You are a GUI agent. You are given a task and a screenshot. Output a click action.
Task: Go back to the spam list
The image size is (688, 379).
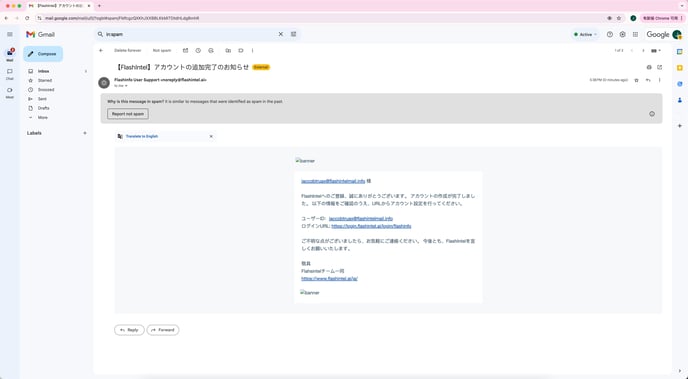click(101, 50)
